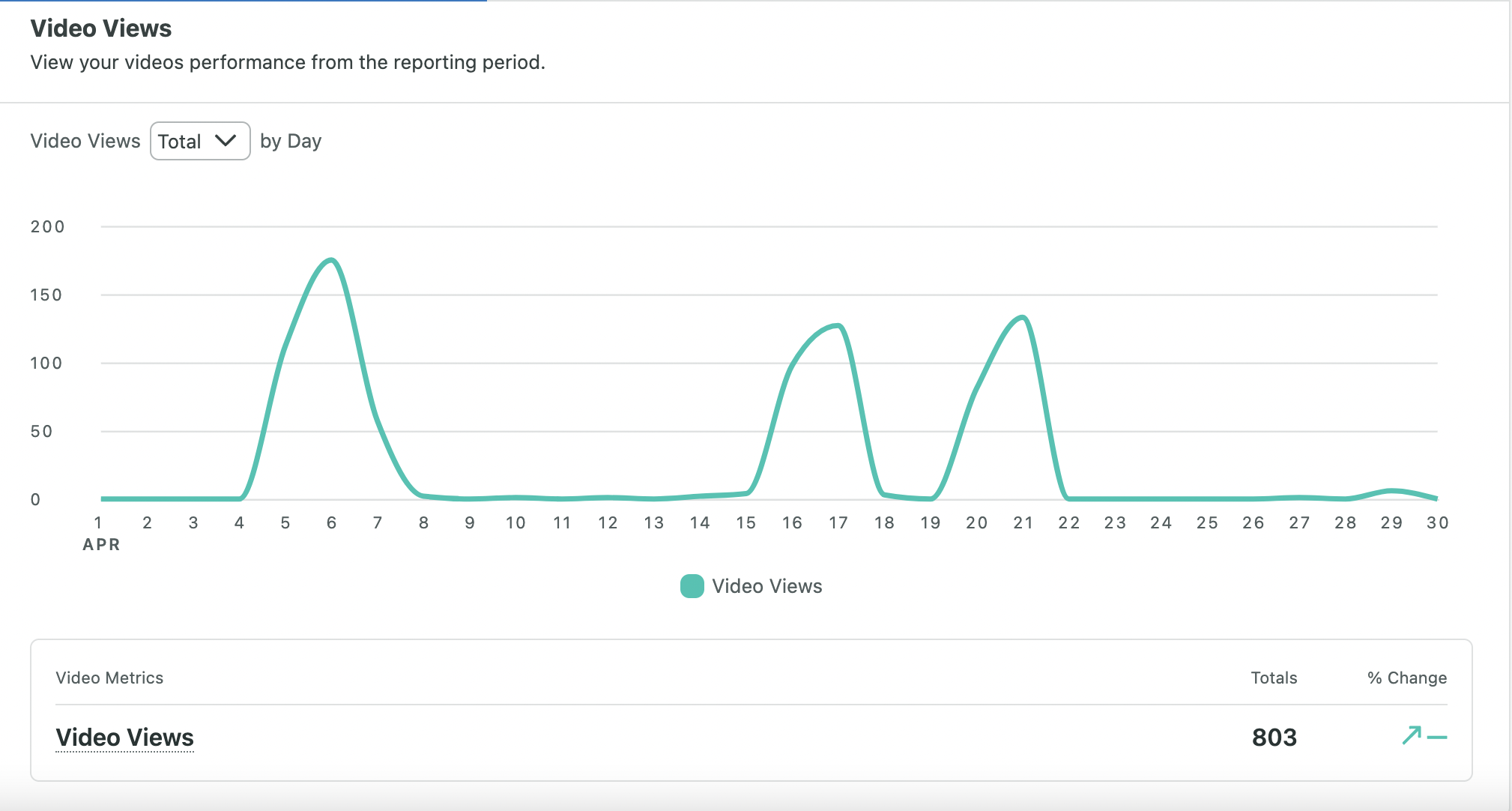Click the dash next to trend arrow
This screenshot has height=811, width=1512.
point(1437,738)
